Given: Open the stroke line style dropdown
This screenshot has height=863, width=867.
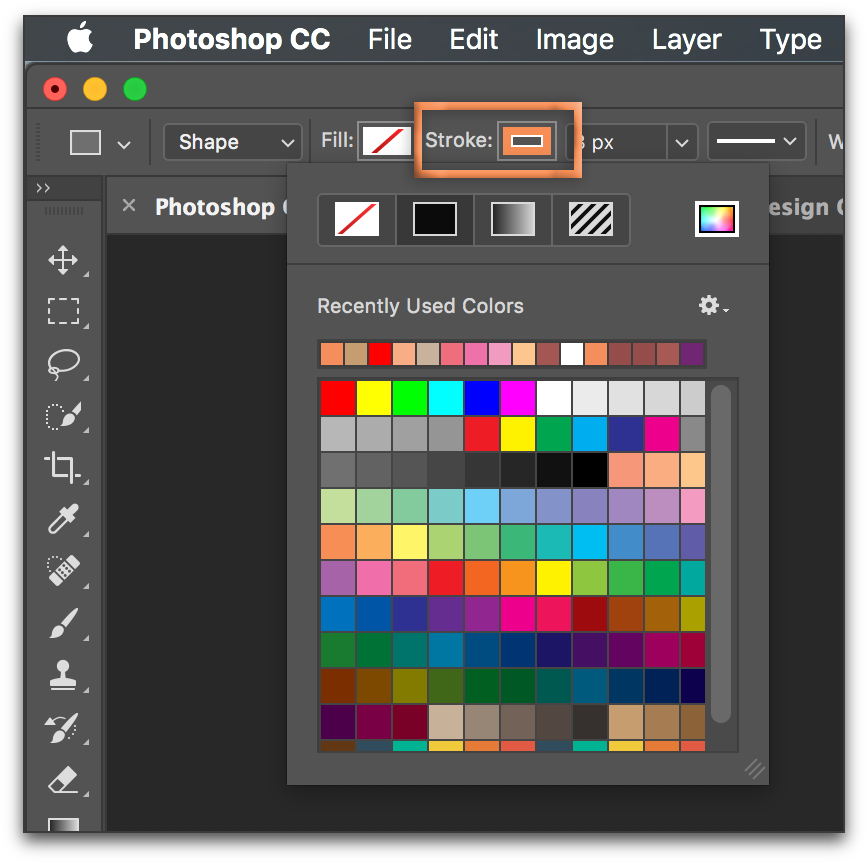Looking at the screenshot, I should tap(756, 142).
